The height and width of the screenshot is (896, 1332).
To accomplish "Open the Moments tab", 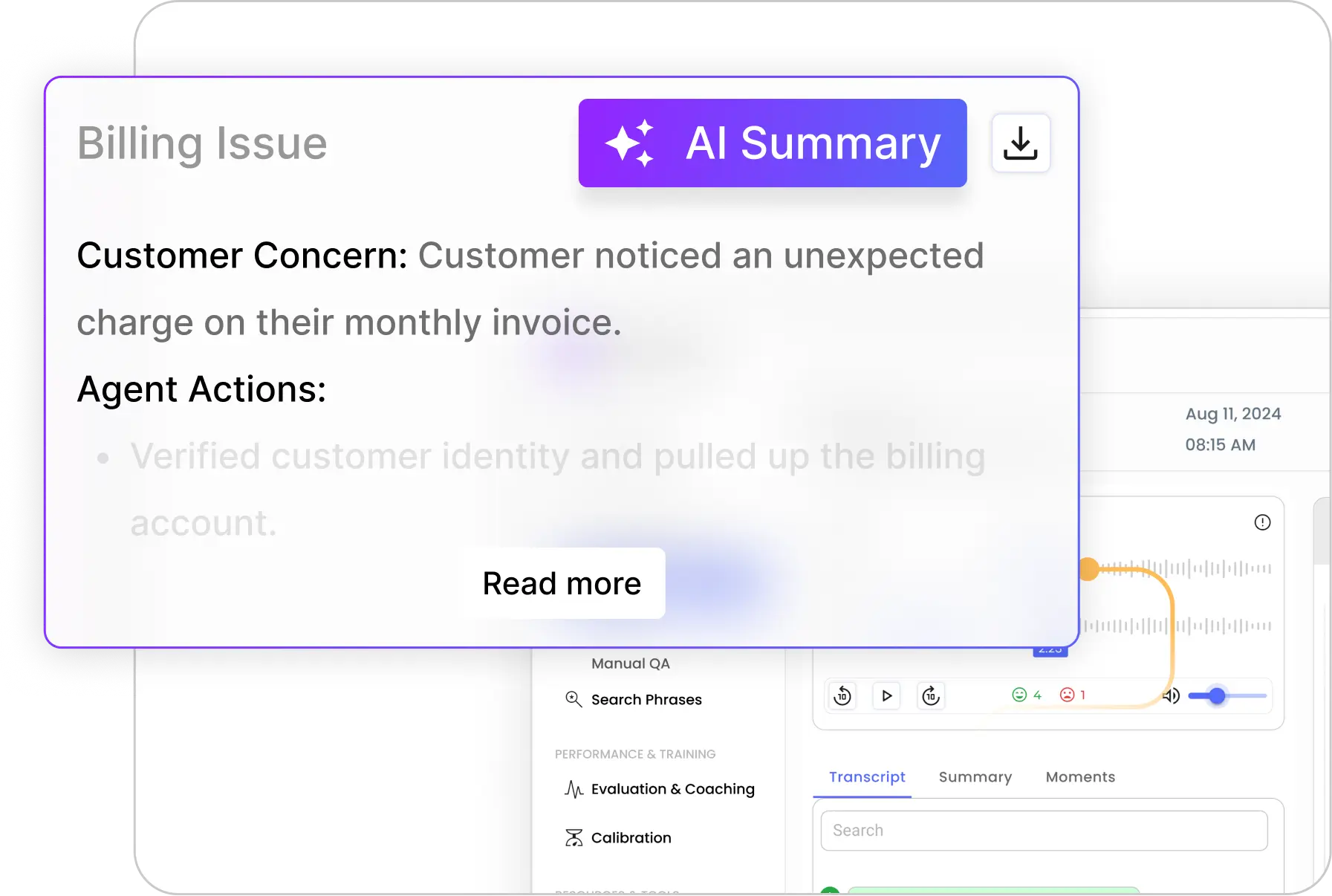I will (x=1080, y=777).
